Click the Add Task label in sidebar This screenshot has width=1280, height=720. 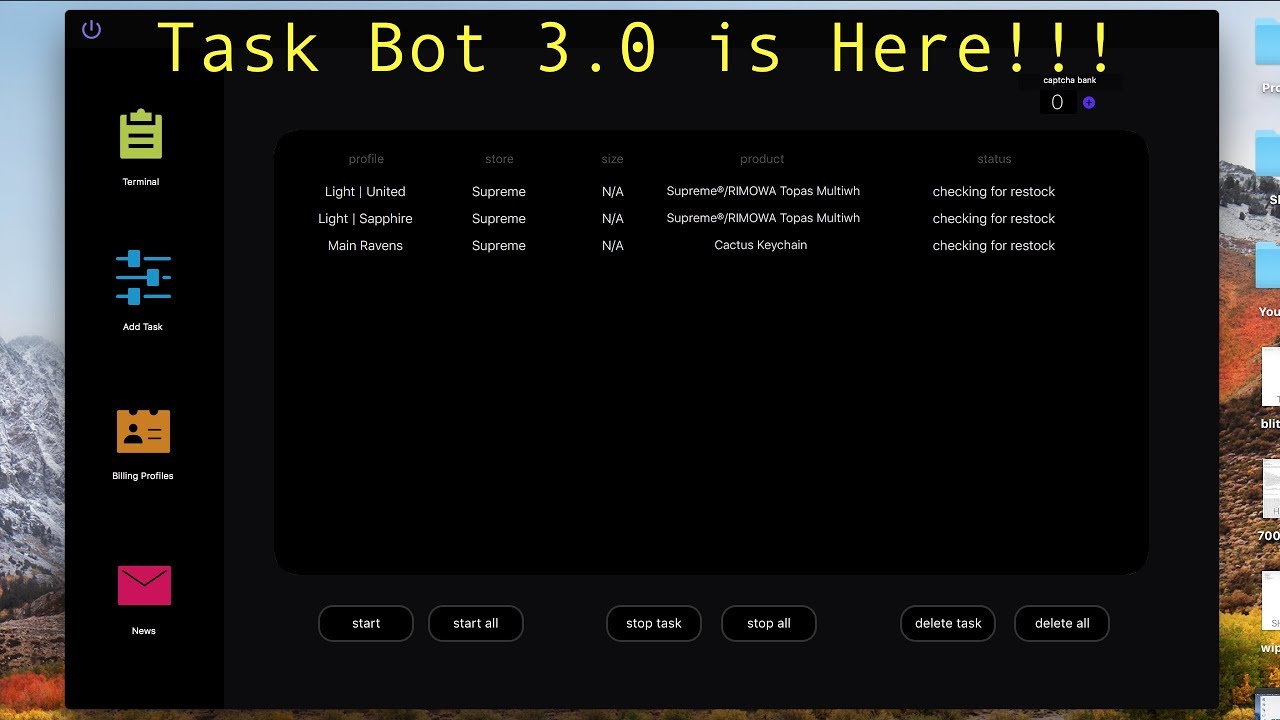pyautogui.click(x=143, y=327)
